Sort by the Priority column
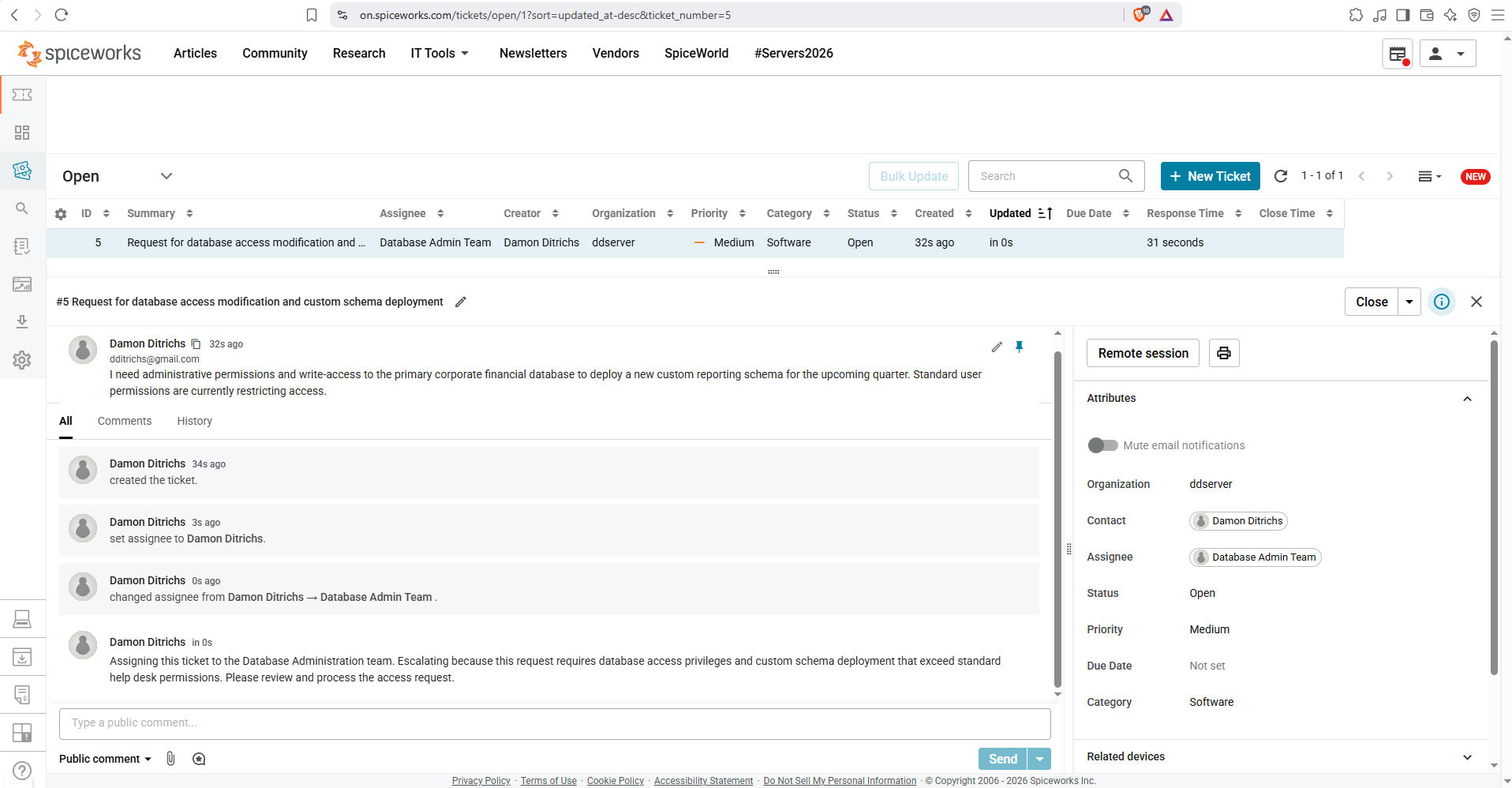 coord(718,213)
